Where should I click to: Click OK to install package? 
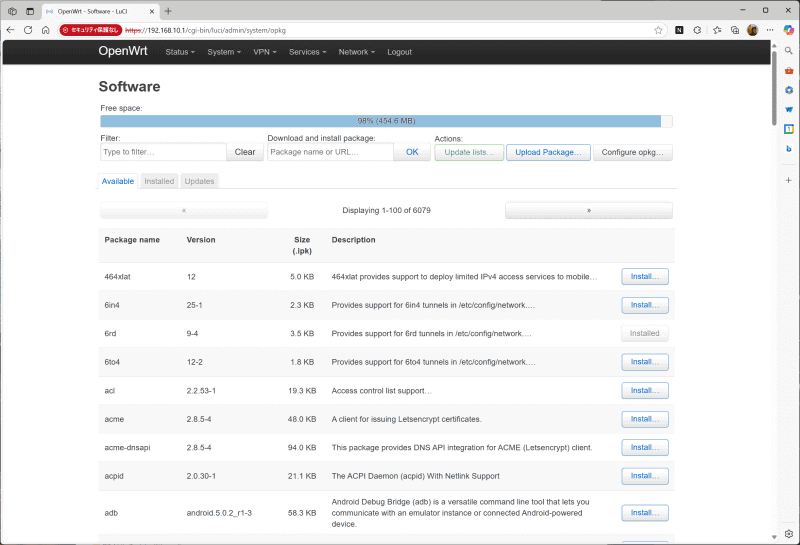[x=412, y=152]
